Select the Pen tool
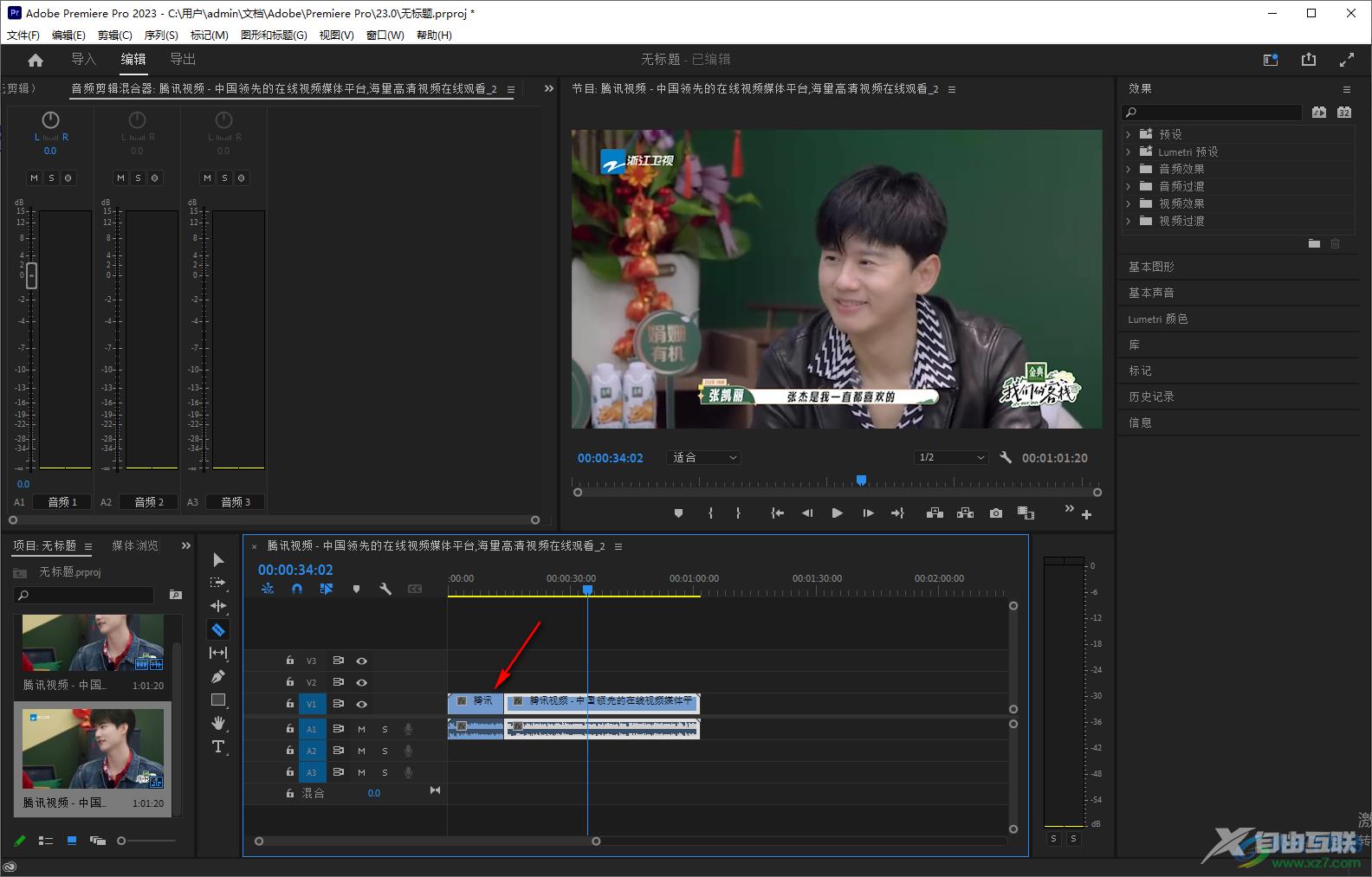Viewport: 1372px width, 877px height. click(218, 676)
